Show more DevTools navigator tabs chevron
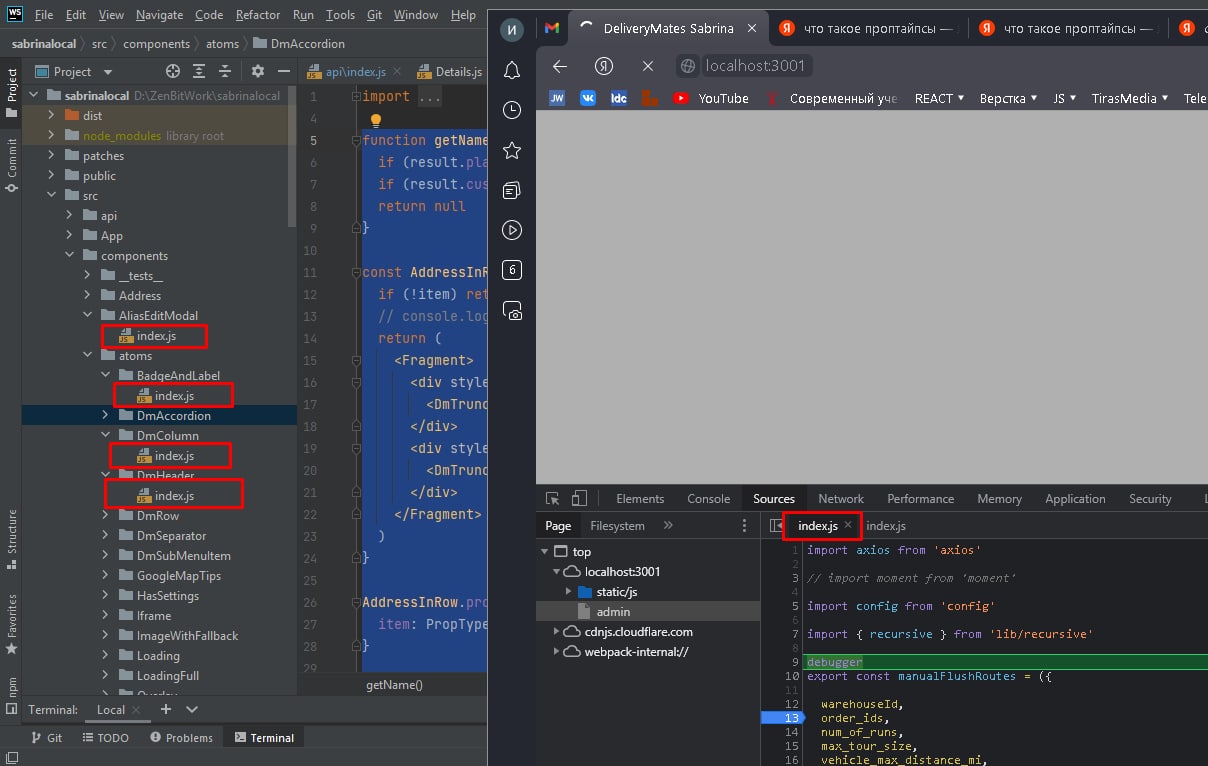Image resolution: width=1208 pixels, height=766 pixels. pyautogui.click(x=668, y=525)
